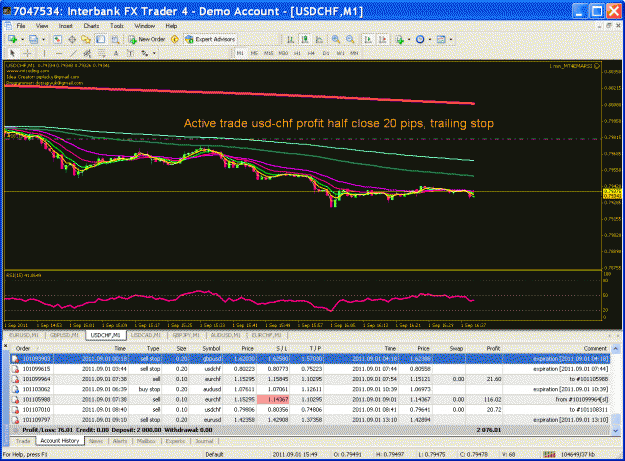Viewport: 625px width, 461px height.
Task: Select the vertical line drawing tool
Action: 44,53
